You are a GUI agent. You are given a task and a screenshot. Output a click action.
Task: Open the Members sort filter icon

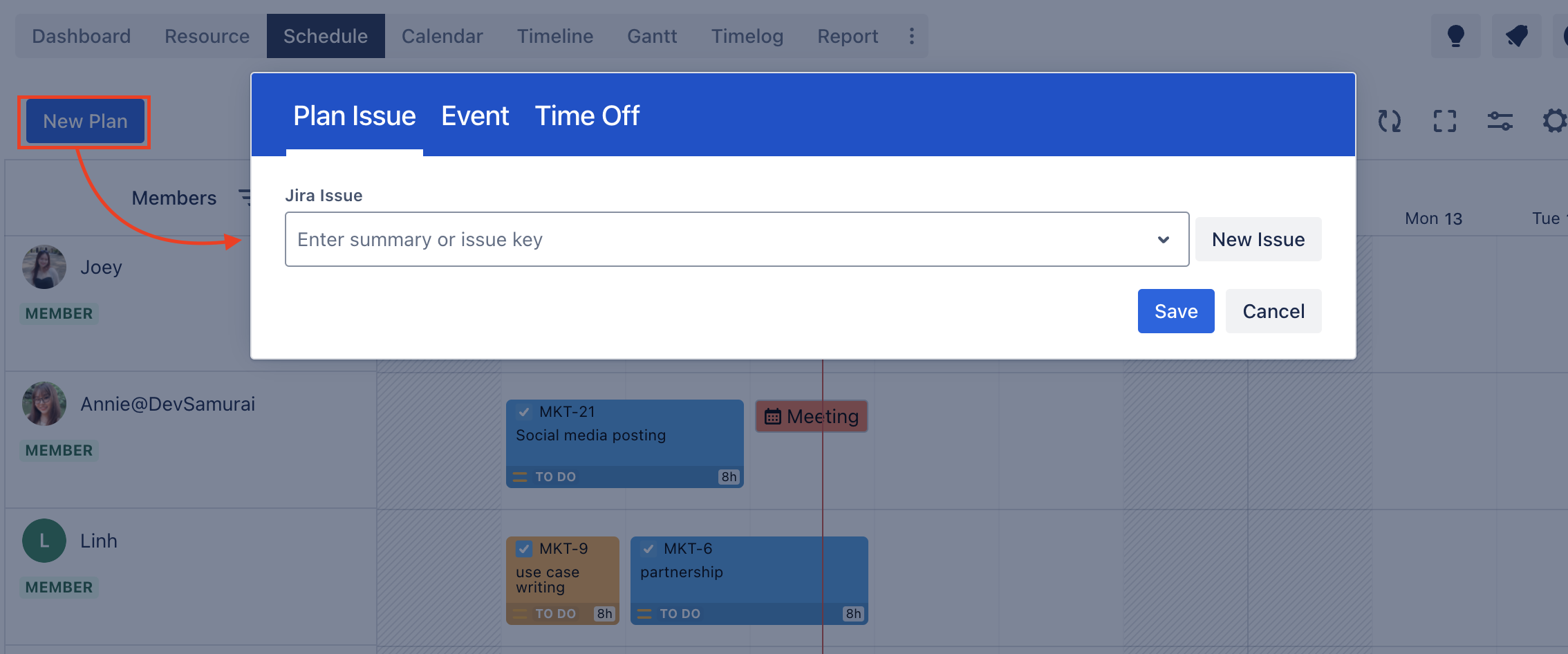[x=245, y=198]
